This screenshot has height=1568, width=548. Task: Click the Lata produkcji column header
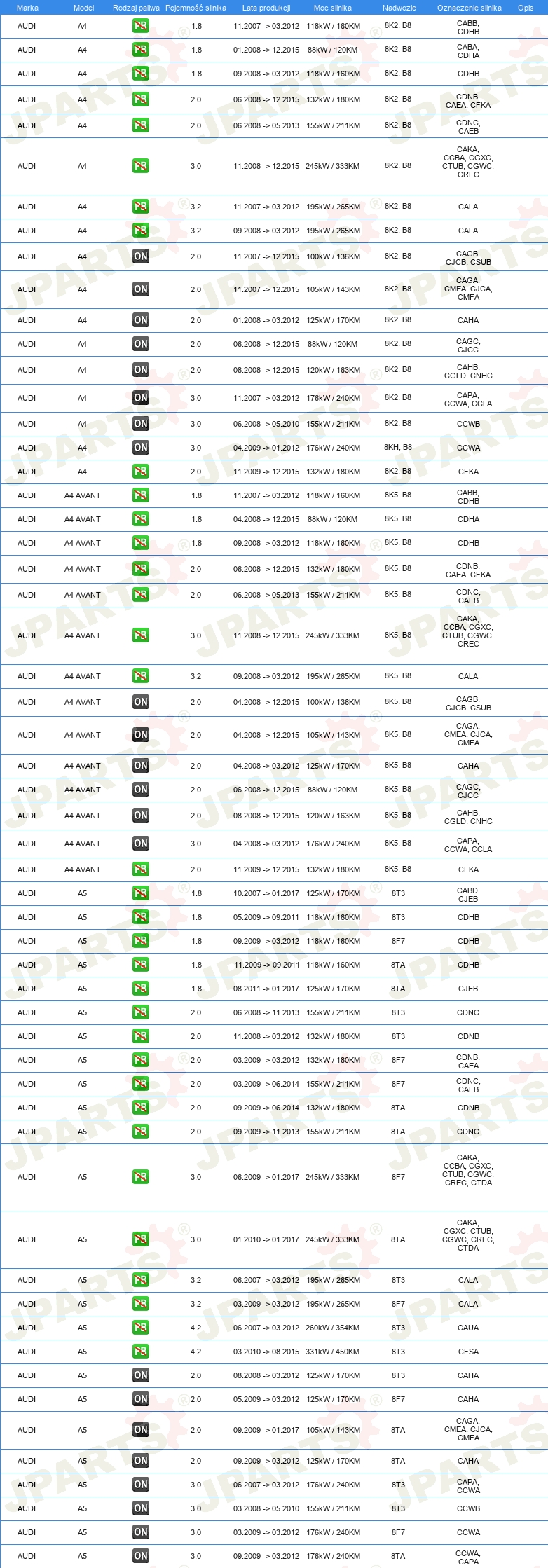pos(266,8)
